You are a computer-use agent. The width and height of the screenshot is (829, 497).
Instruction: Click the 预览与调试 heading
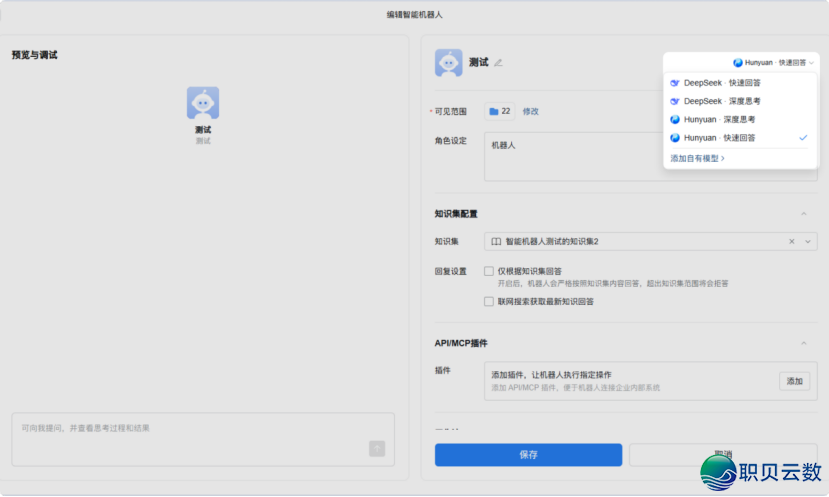pos(34,55)
